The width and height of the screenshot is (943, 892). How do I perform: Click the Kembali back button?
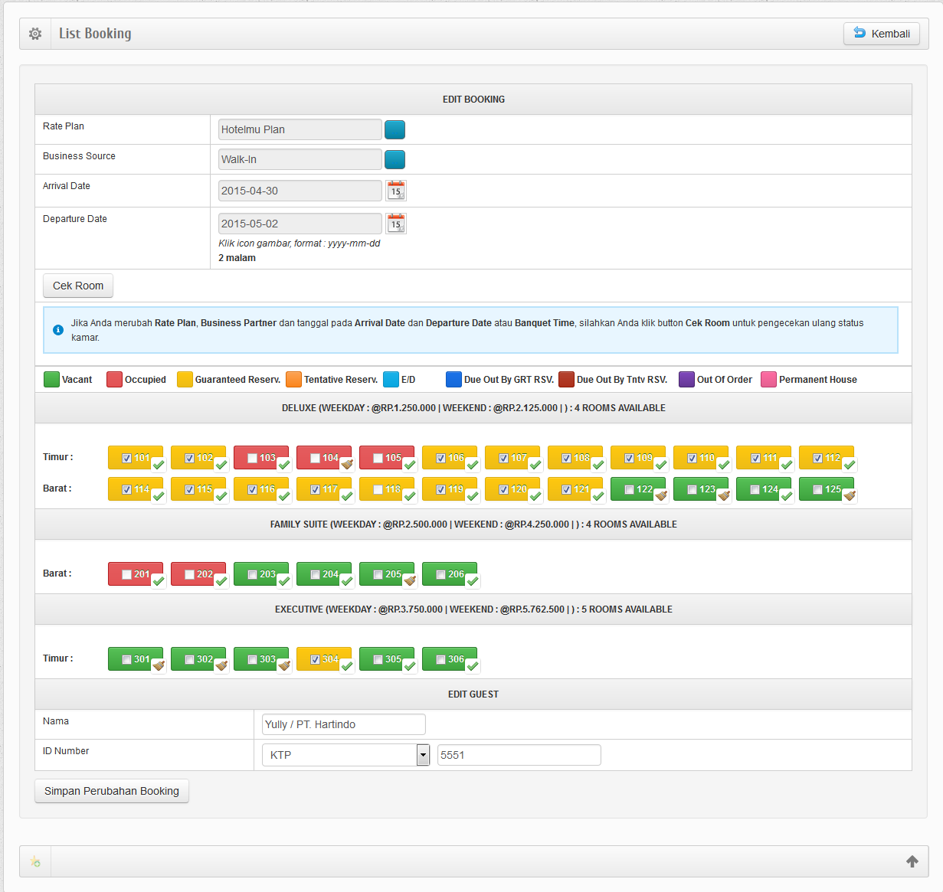click(881, 34)
